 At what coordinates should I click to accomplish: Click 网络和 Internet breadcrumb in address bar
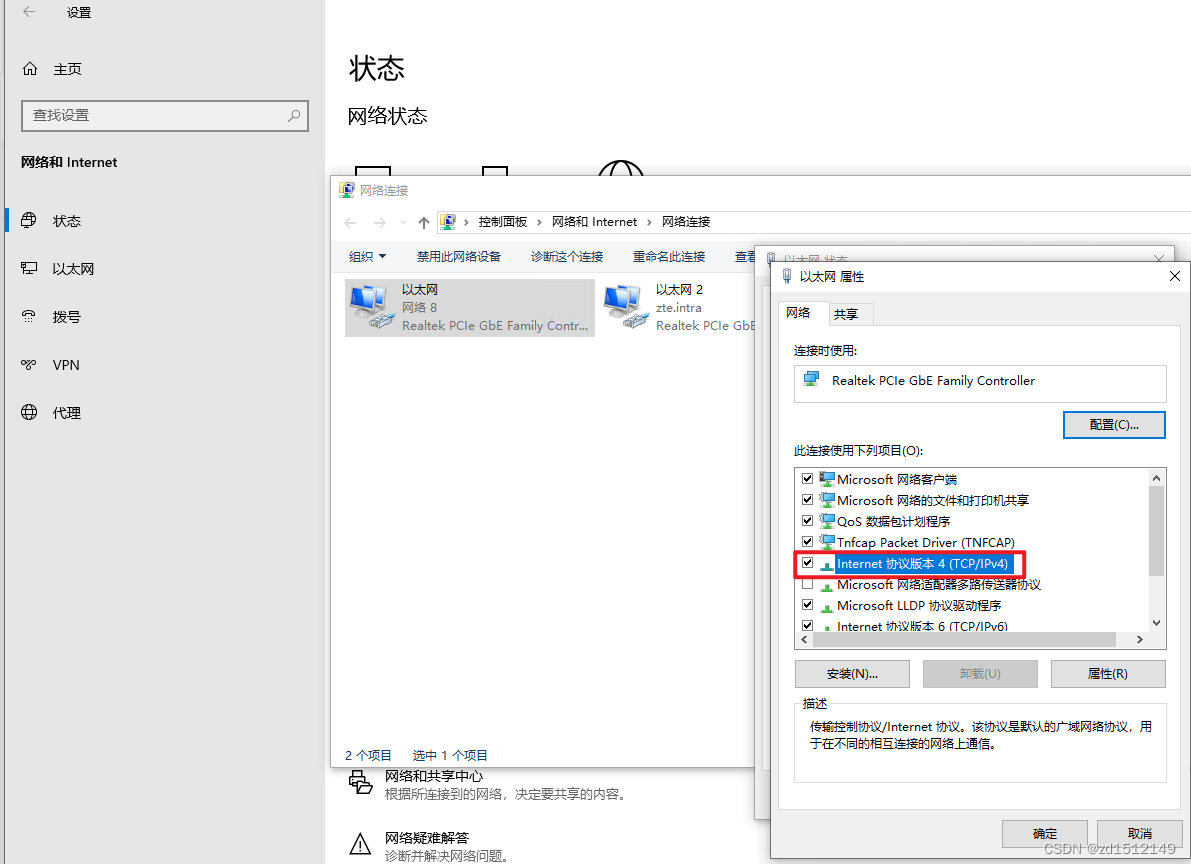[x=595, y=222]
